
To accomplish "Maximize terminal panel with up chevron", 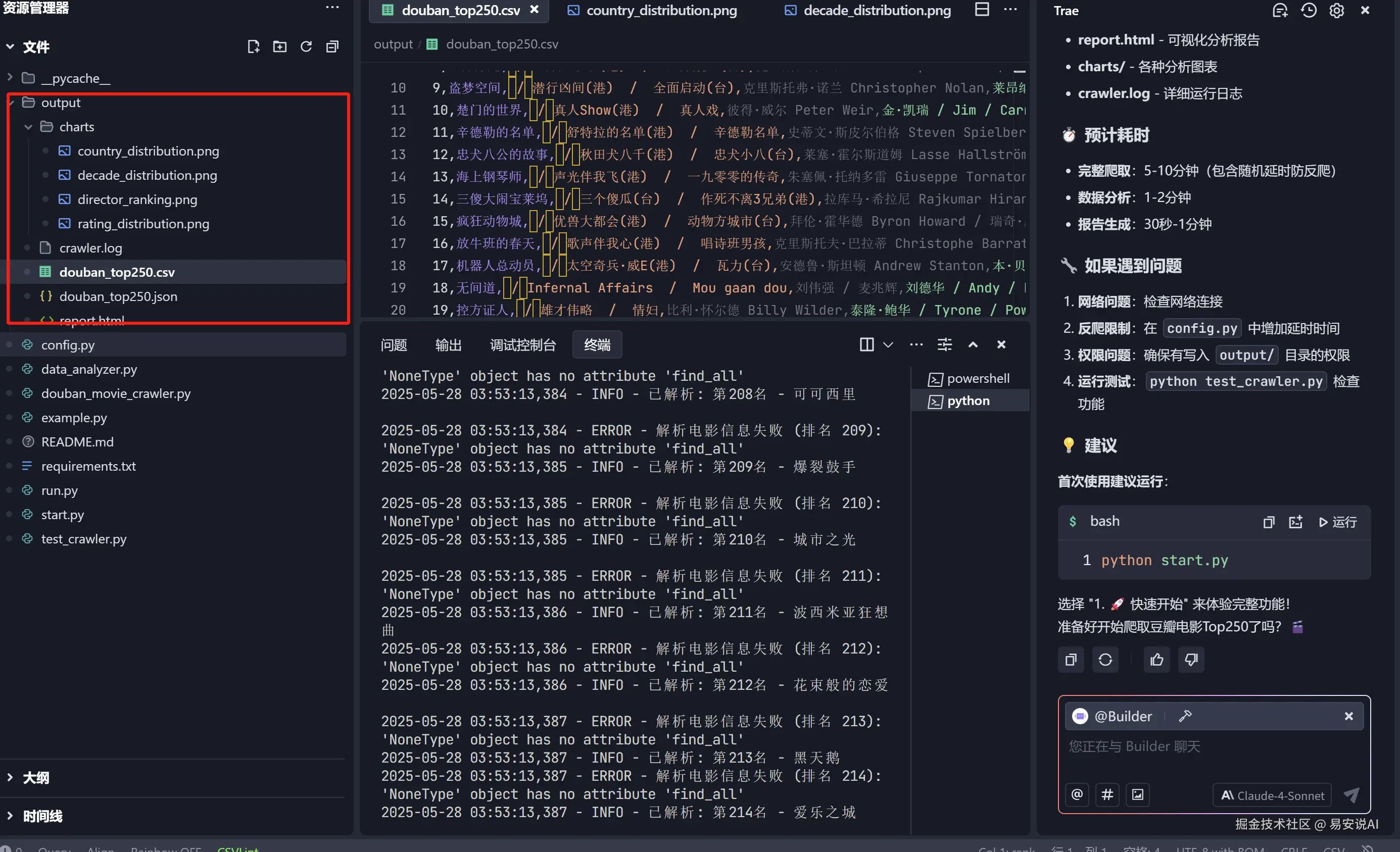I will coord(973,345).
